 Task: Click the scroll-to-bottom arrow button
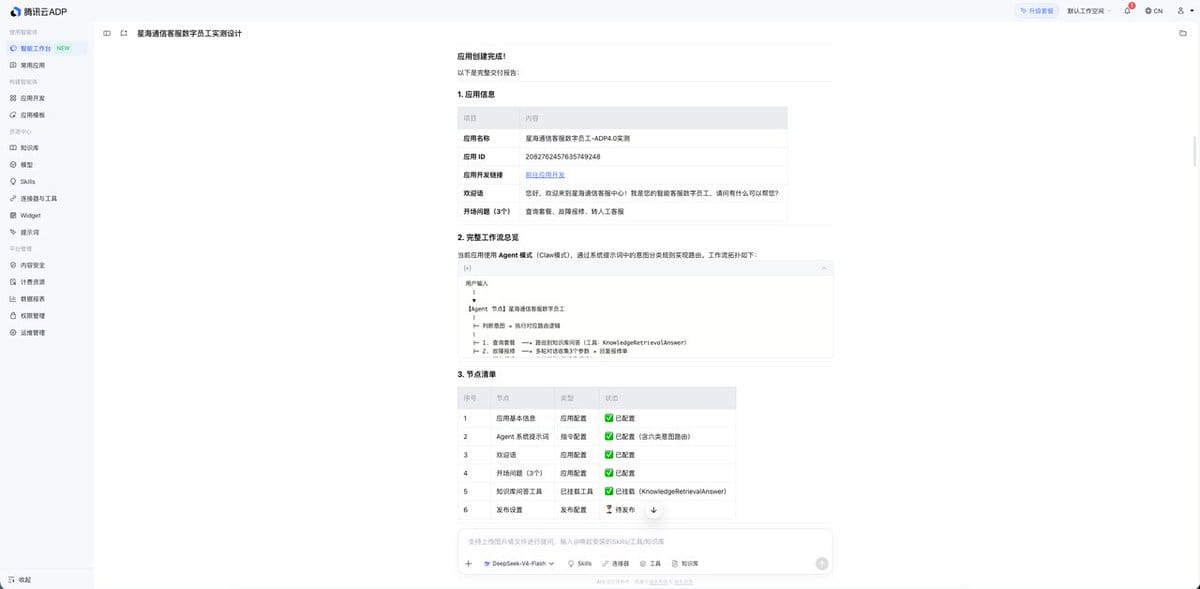pyautogui.click(x=653, y=510)
